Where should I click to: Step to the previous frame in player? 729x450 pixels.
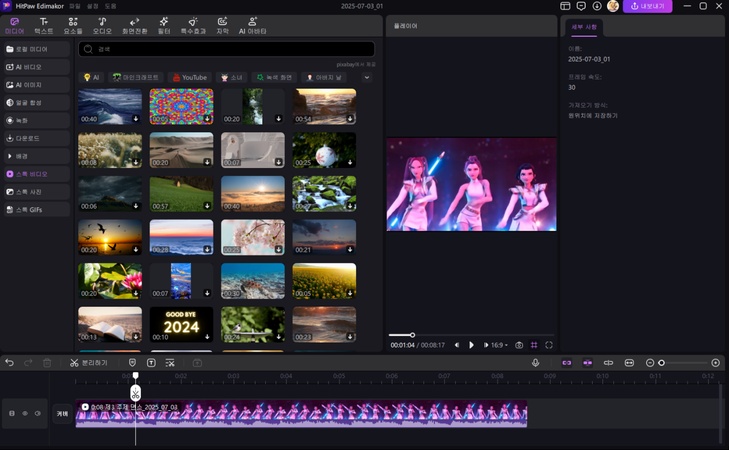point(457,345)
